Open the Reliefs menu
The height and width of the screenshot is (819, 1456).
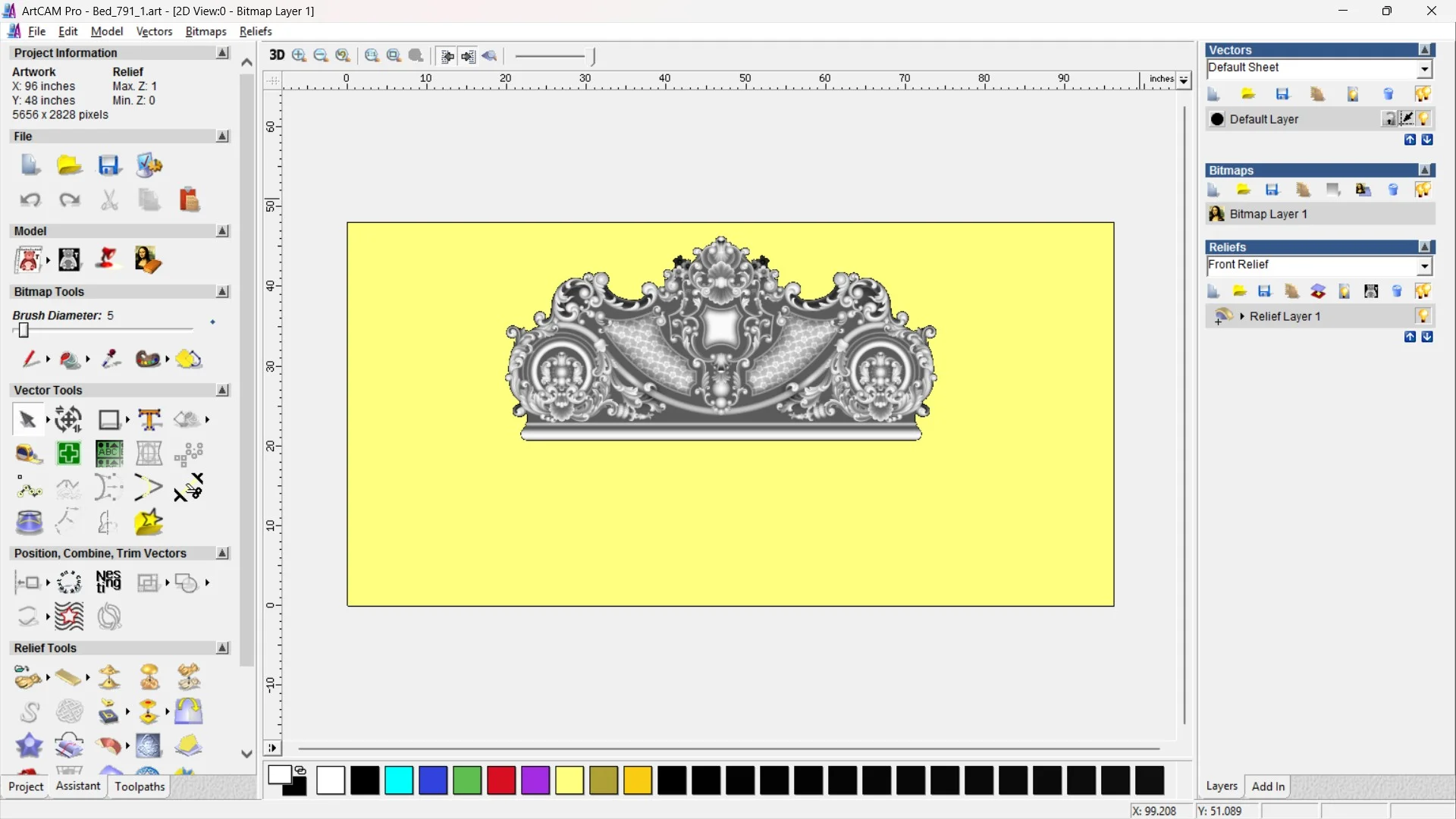[x=256, y=31]
